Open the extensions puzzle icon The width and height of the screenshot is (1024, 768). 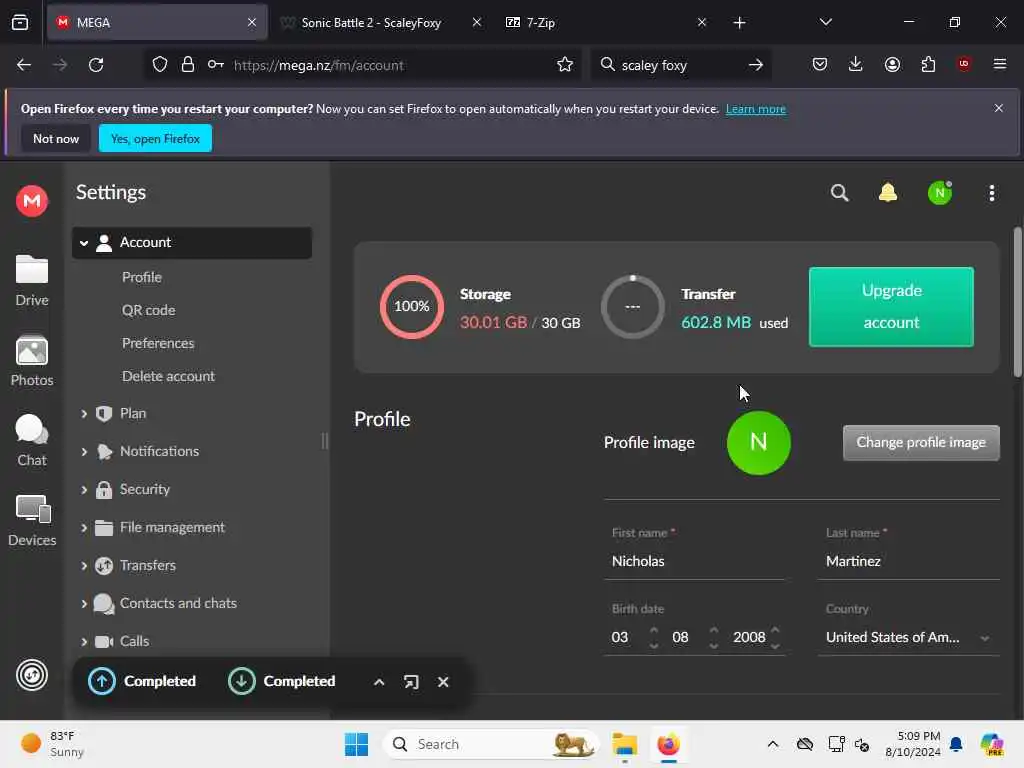(928, 64)
